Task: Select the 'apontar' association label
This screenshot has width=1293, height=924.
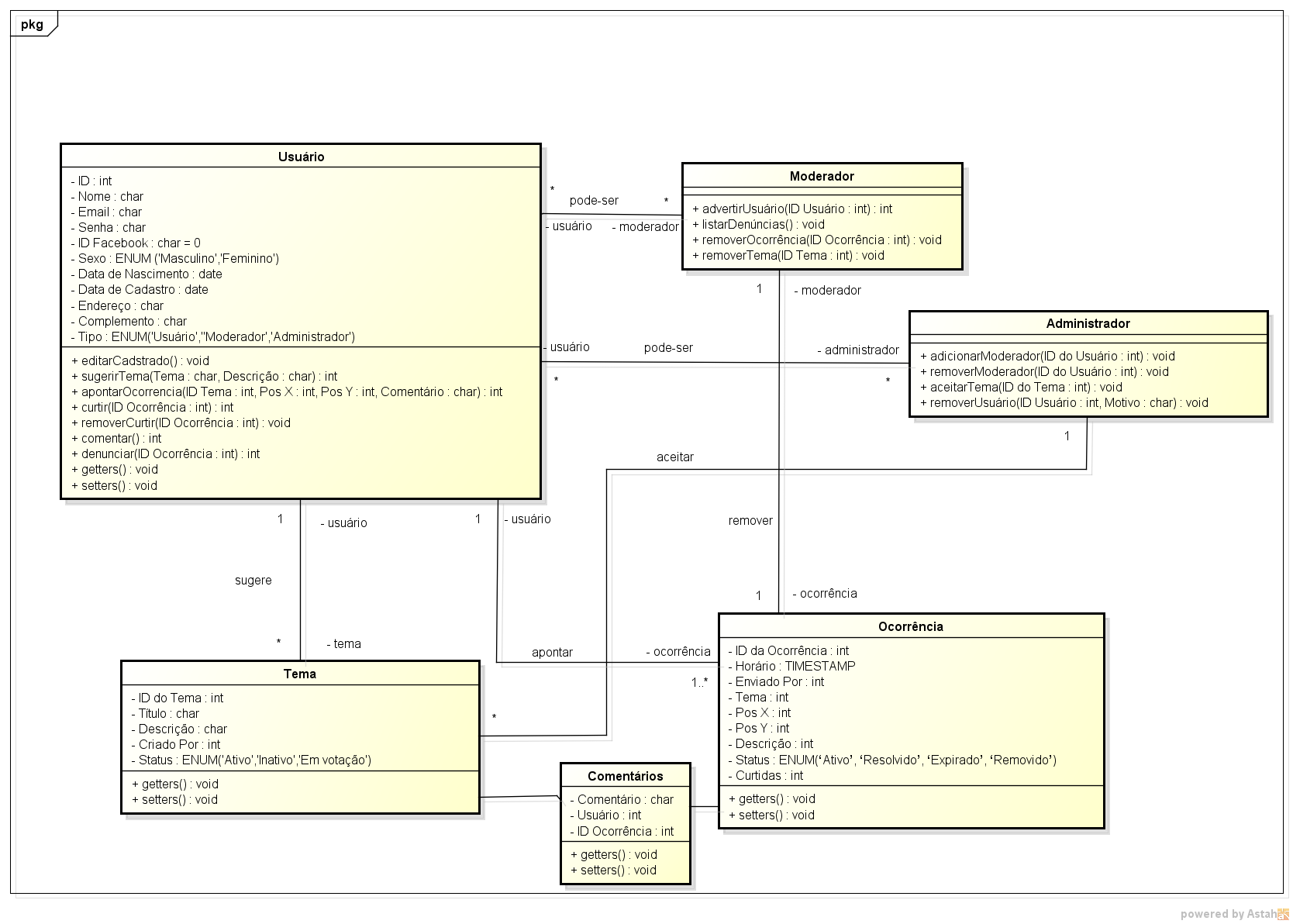Action: [552, 653]
